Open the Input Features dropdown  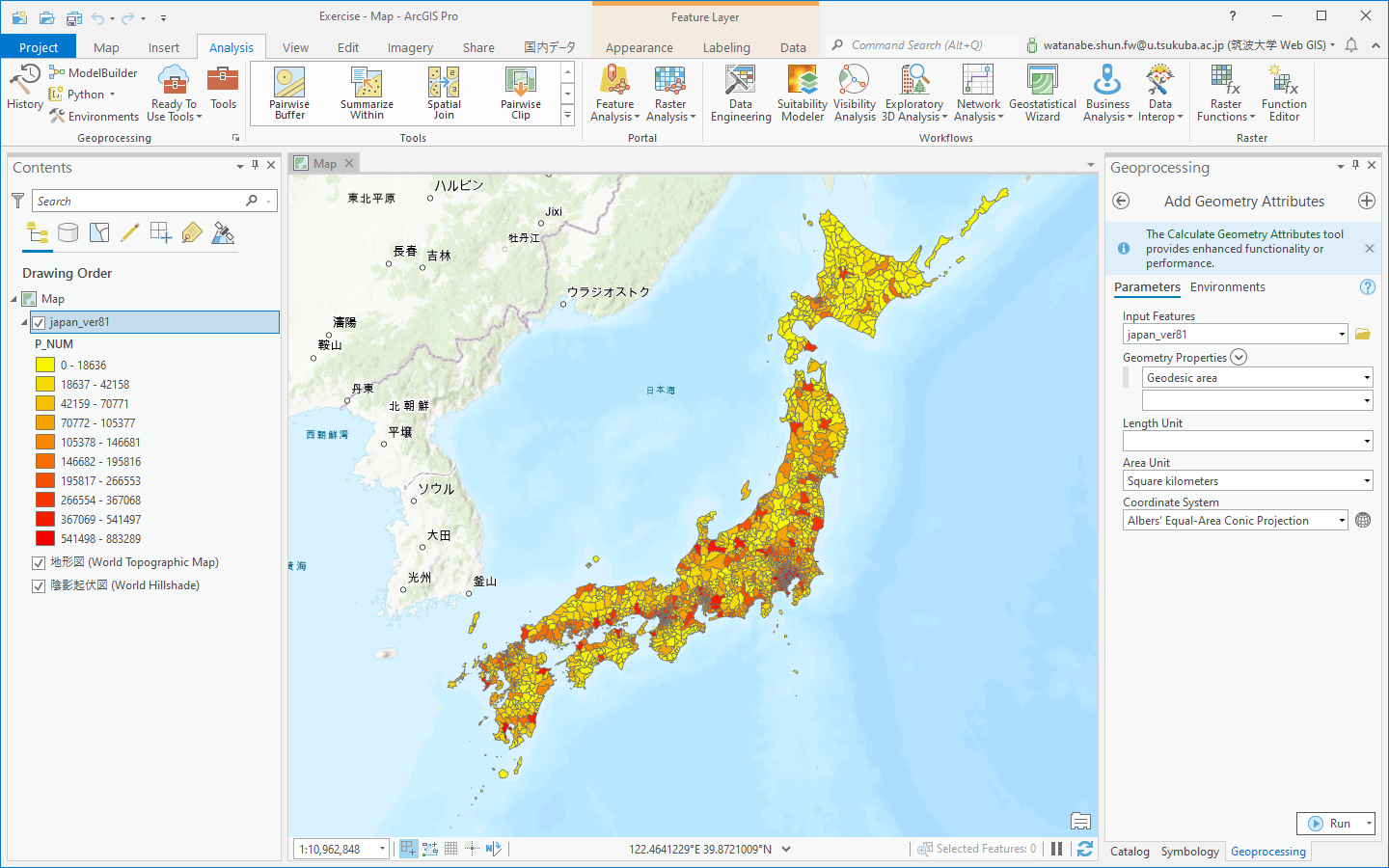pos(1342,335)
